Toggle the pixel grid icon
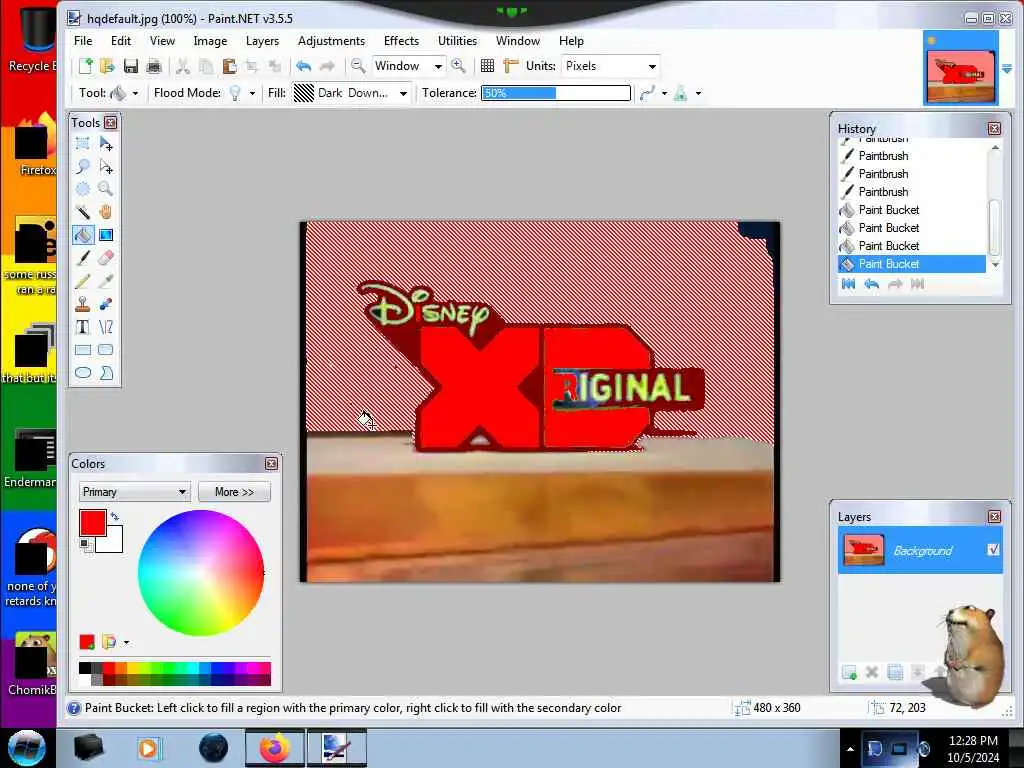This screenshot has width=1024, height=768. click(x=488, y=66)
